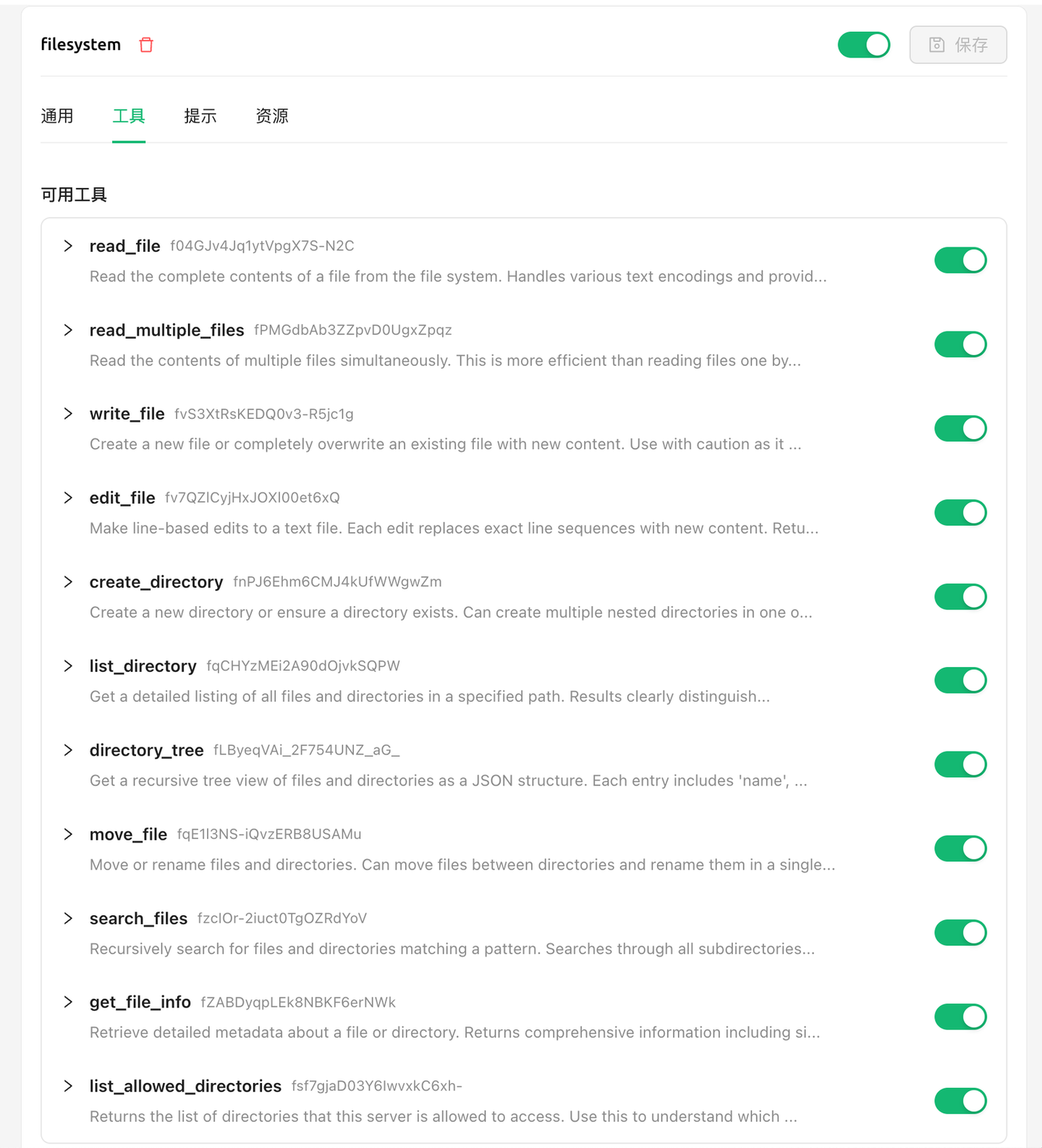
Task: Expand the read_file tool details
Action: (68, 246)
